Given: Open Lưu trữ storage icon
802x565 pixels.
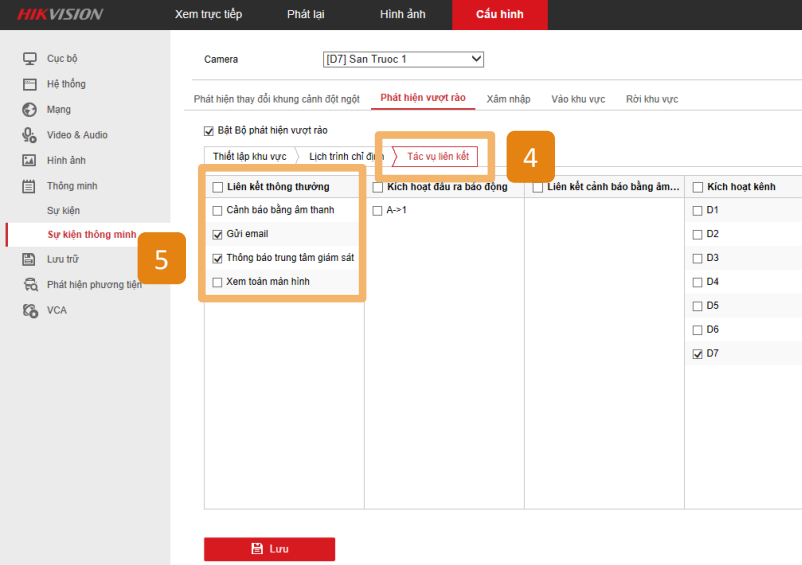Looking at the screenshot, I should click(30, 259).
